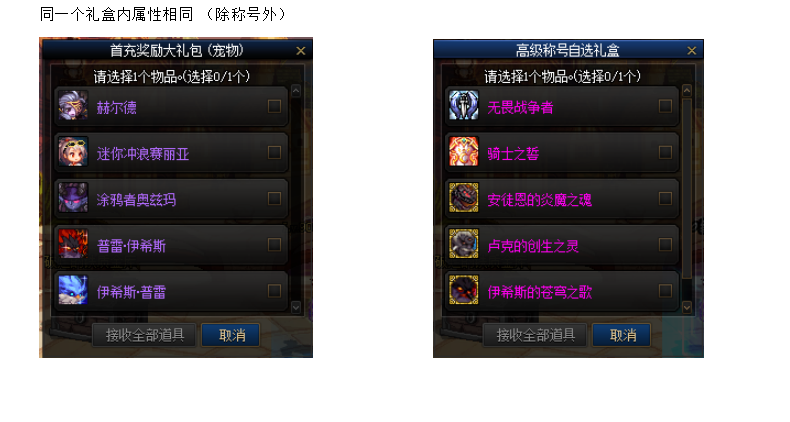
Task: Click the title list scroll-up arrow
Action: click(x=687, y=91)
